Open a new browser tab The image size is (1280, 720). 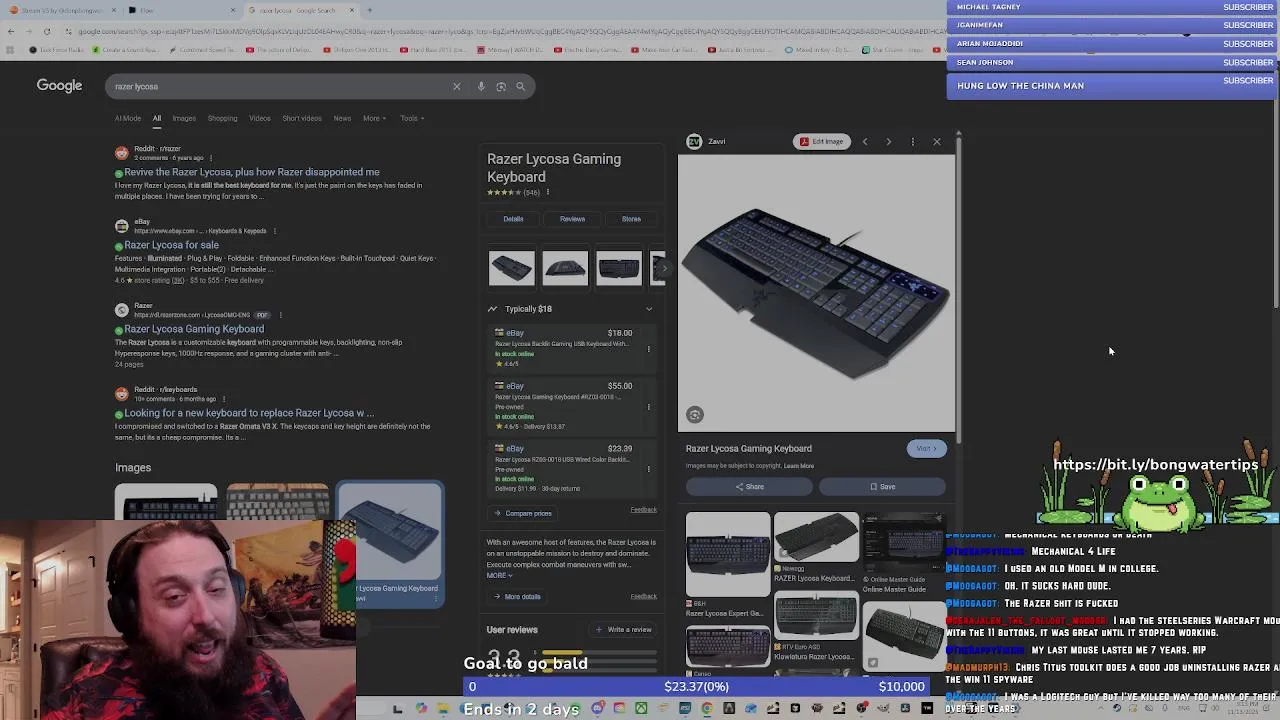(369, 10)
